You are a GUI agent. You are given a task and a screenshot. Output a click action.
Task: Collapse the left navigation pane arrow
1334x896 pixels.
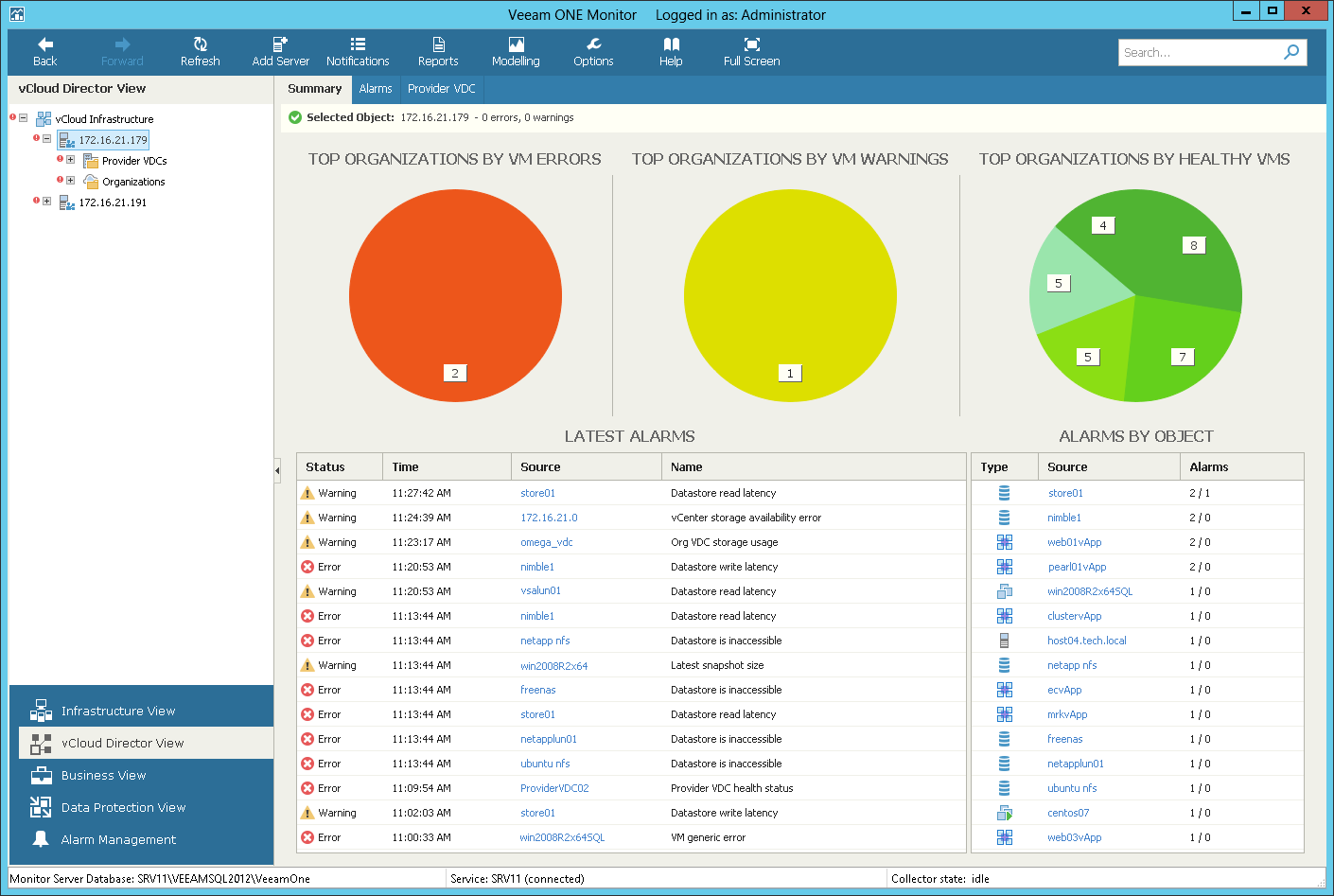(x=277, y=469)
